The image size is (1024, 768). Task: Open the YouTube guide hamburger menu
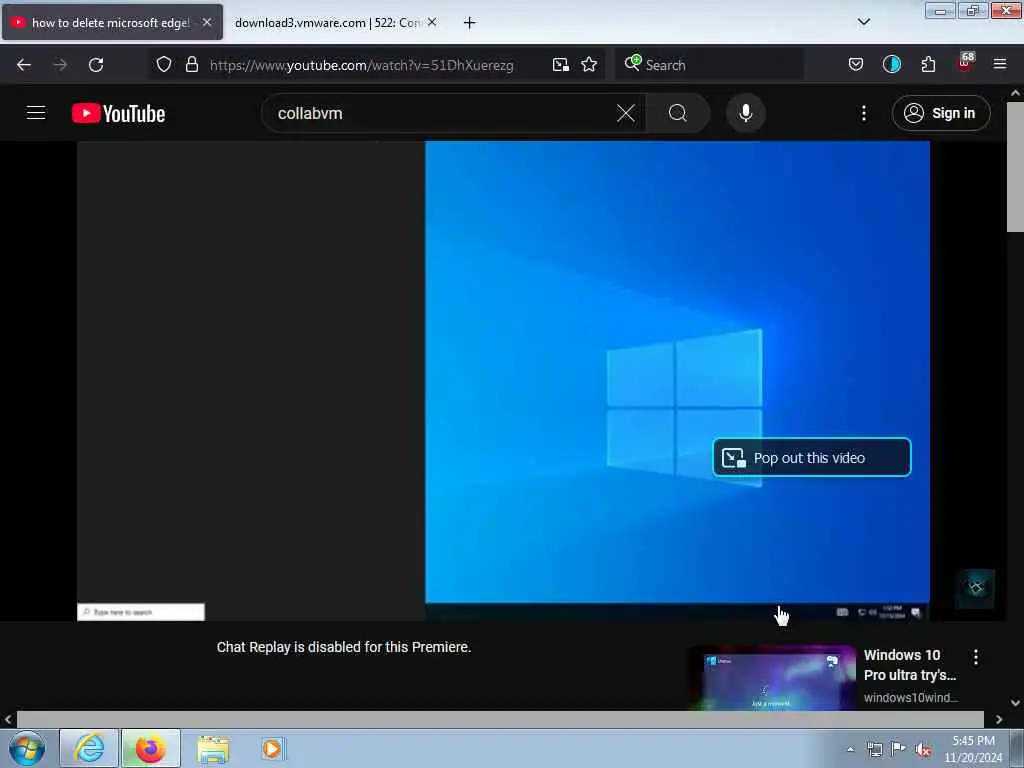point(36,113)
